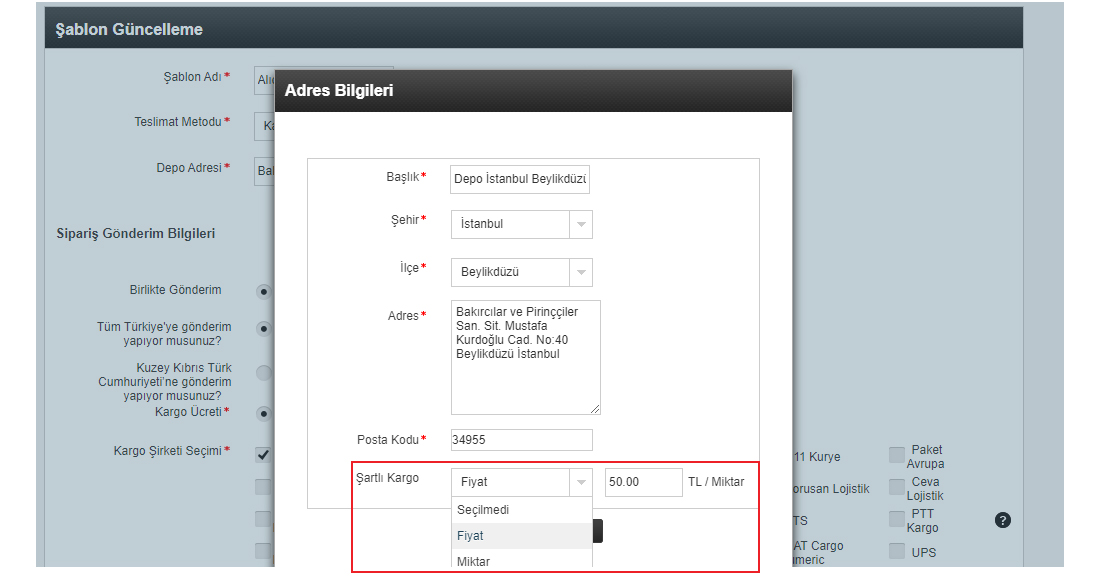Choose the Fiyat option in list

pos(471,536)
